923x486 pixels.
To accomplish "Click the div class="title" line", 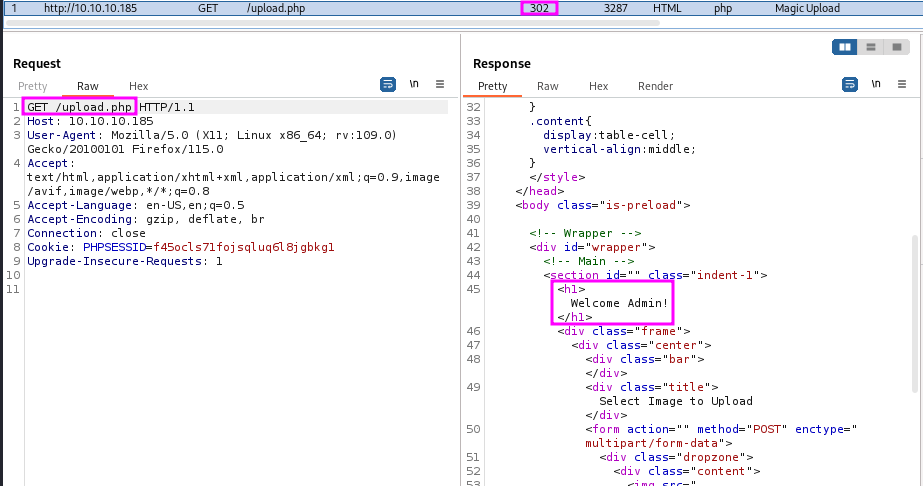I will click(x=652, y=387).
